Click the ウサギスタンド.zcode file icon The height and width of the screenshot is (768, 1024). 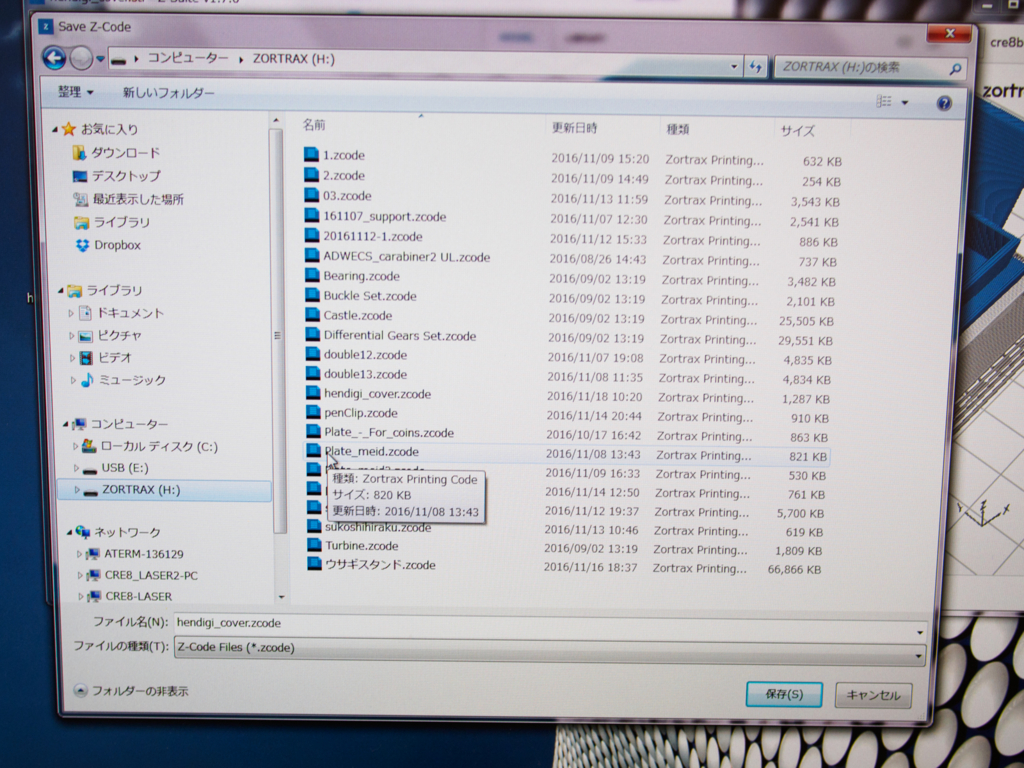click(315, 564)
